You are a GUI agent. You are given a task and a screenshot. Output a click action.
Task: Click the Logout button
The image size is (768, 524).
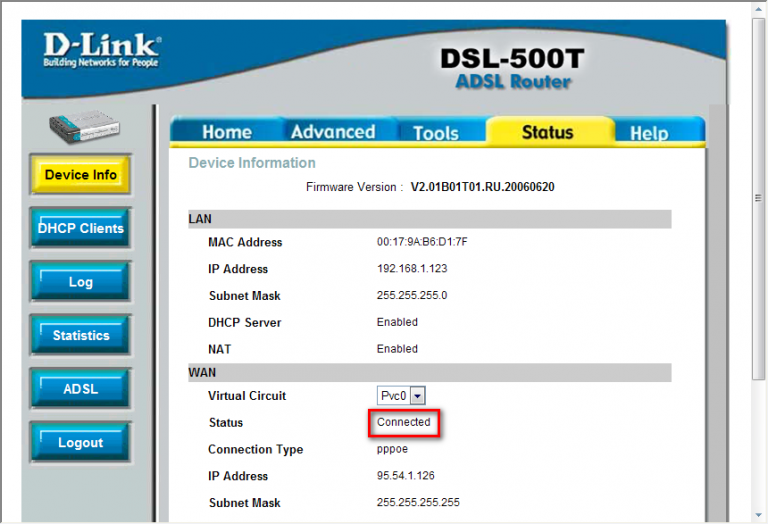81,442
